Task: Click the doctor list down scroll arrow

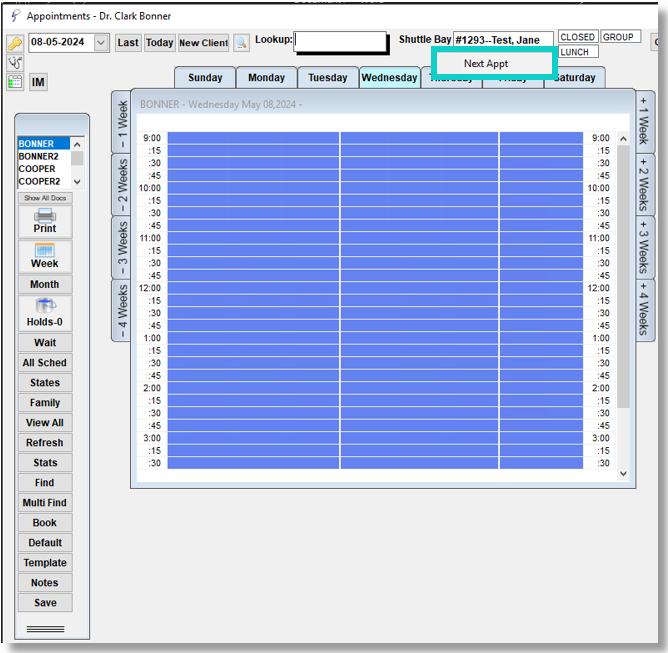Action: (x=77, y=182)
